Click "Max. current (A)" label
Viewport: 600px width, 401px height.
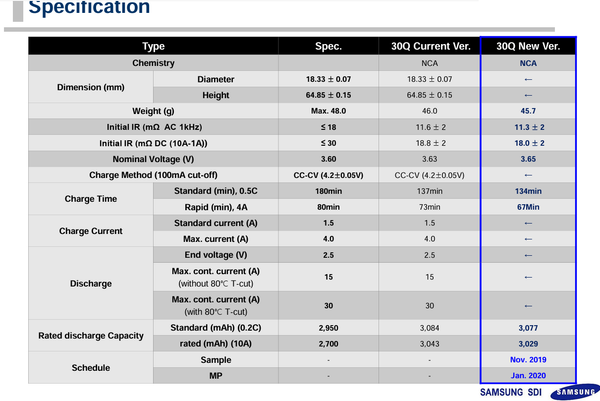pyautogui.click(x=216, y=239)
